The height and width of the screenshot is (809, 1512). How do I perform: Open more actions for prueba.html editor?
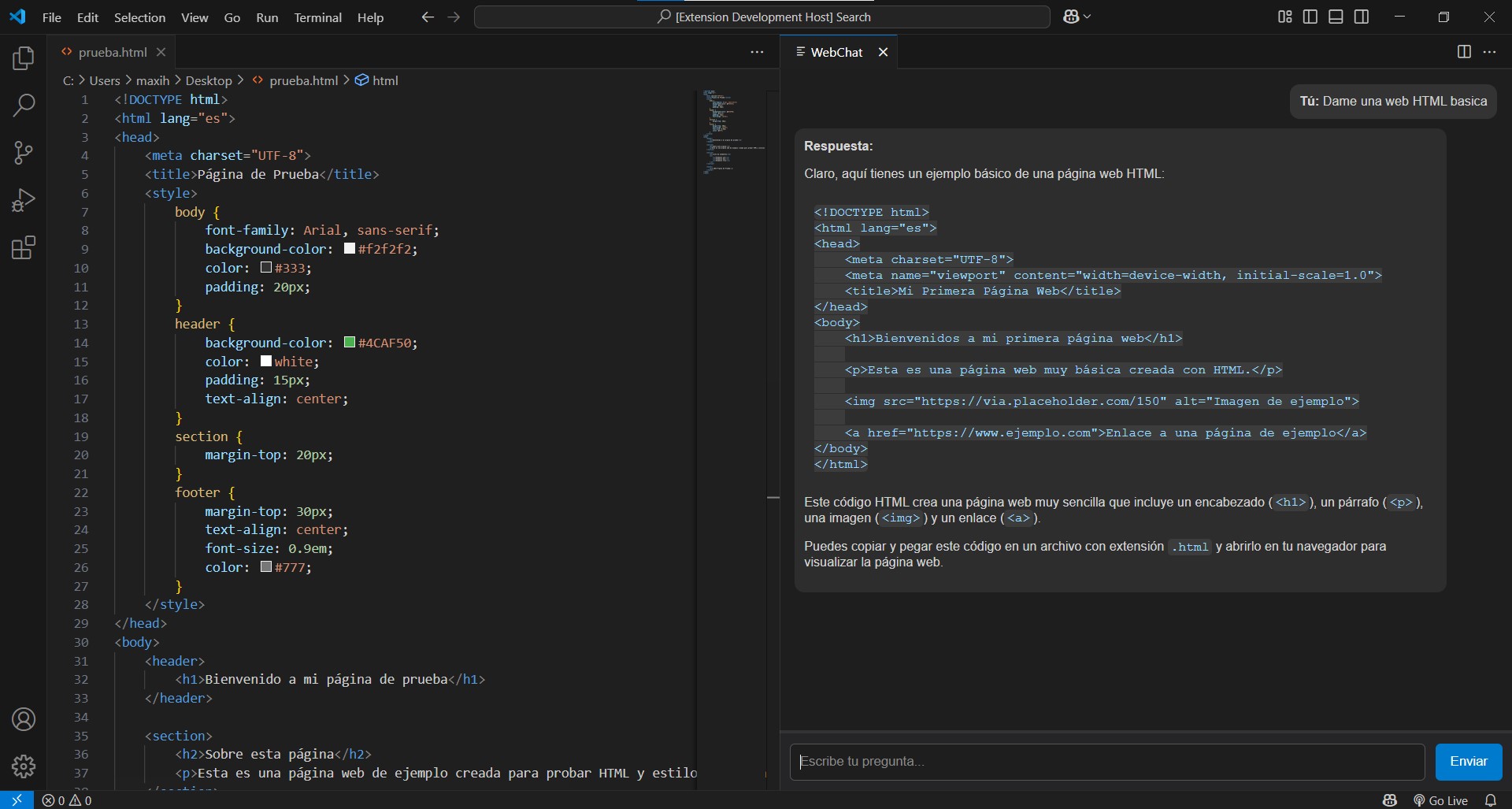(757, 51)
